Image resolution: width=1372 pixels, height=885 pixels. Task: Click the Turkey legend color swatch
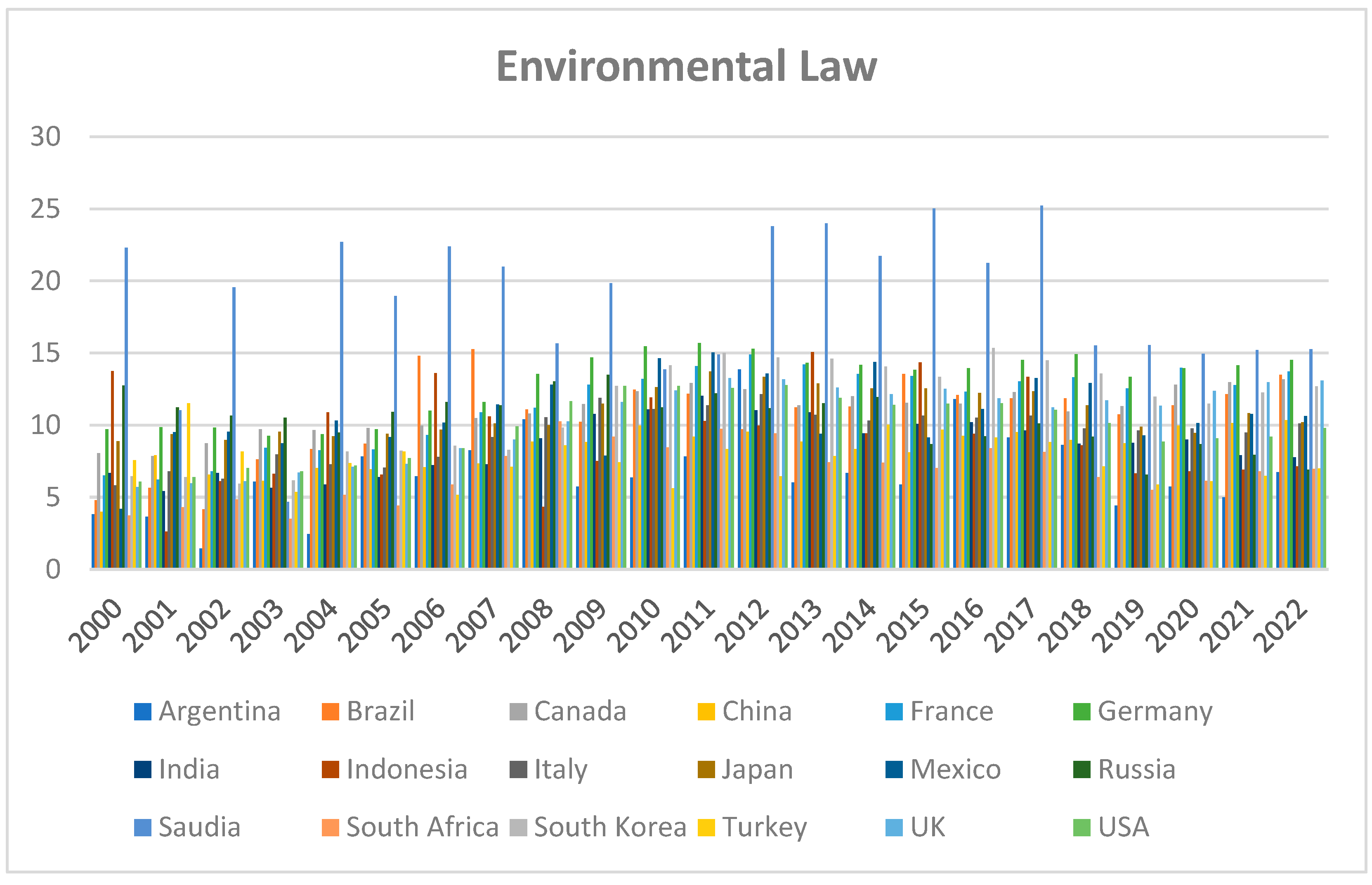coord(706,828)
